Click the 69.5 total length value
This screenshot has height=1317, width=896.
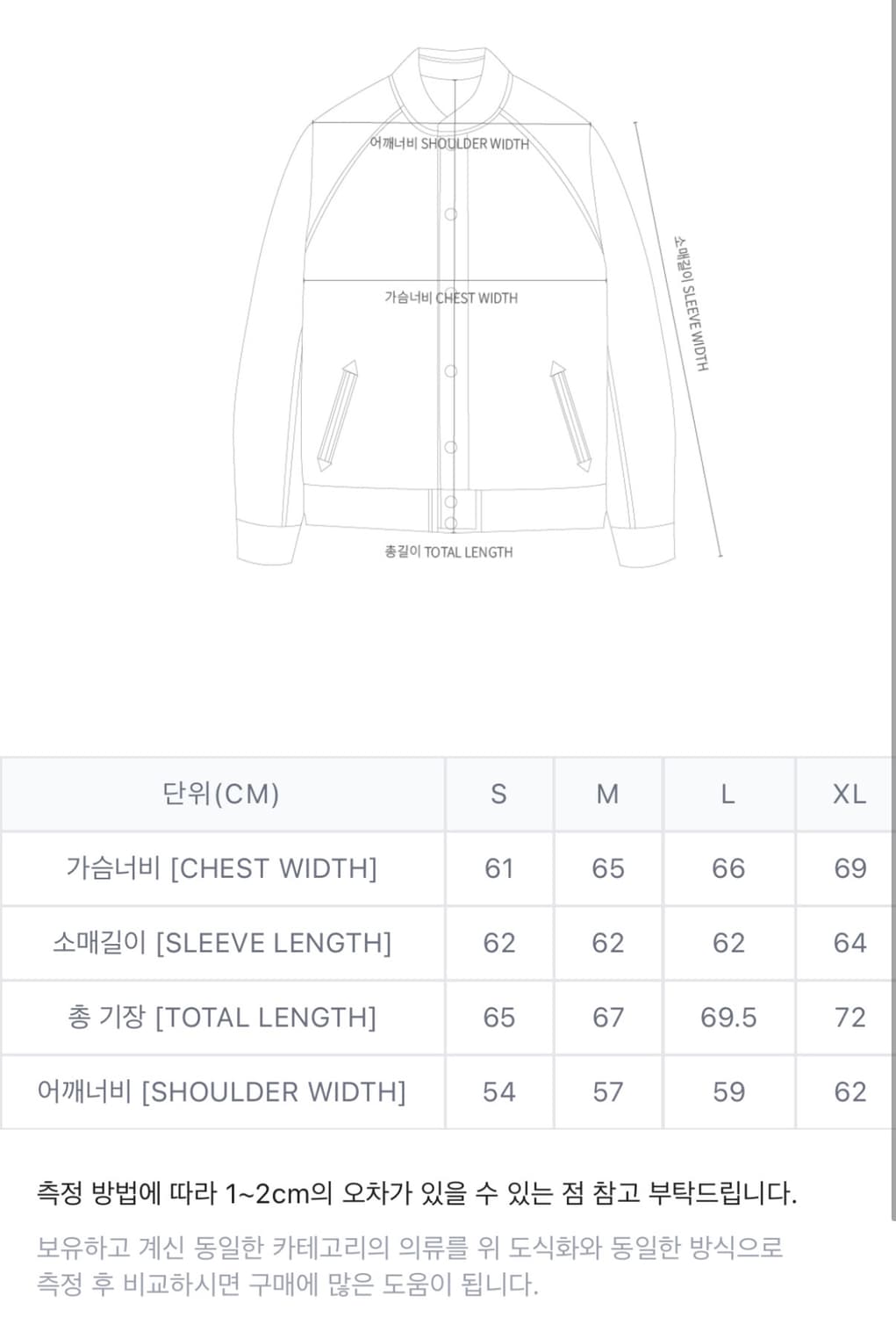pyautogui.click(x=728, y=1018)
